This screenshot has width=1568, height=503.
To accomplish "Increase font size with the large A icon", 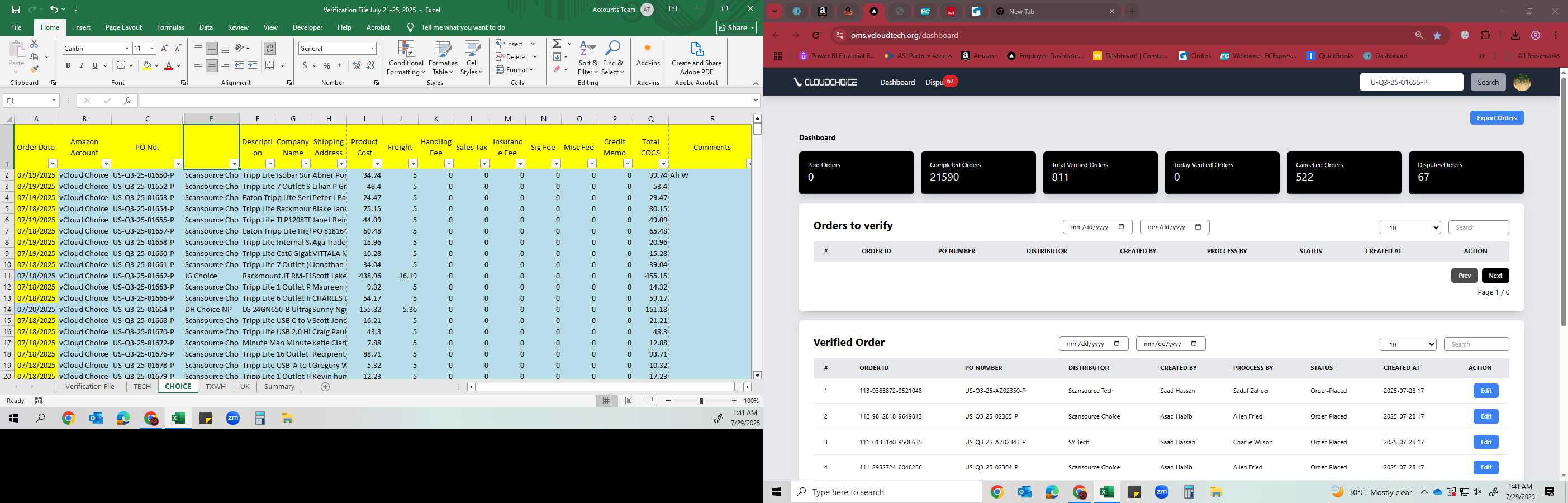I will [x=164, y=48].
